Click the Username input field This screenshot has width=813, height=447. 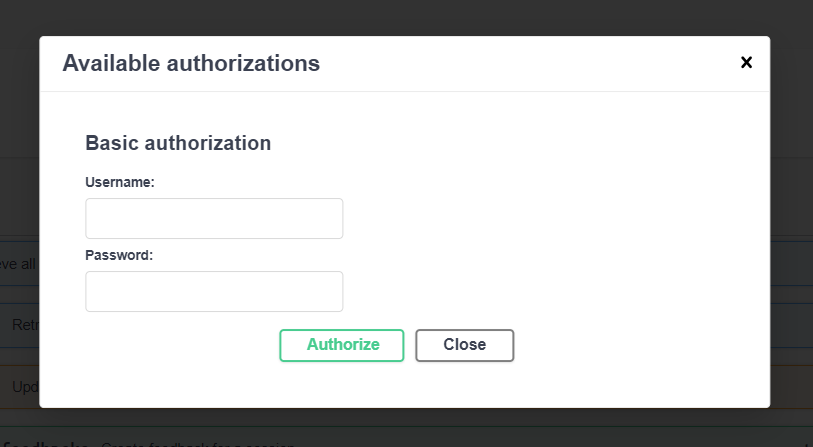pos(214,218)
